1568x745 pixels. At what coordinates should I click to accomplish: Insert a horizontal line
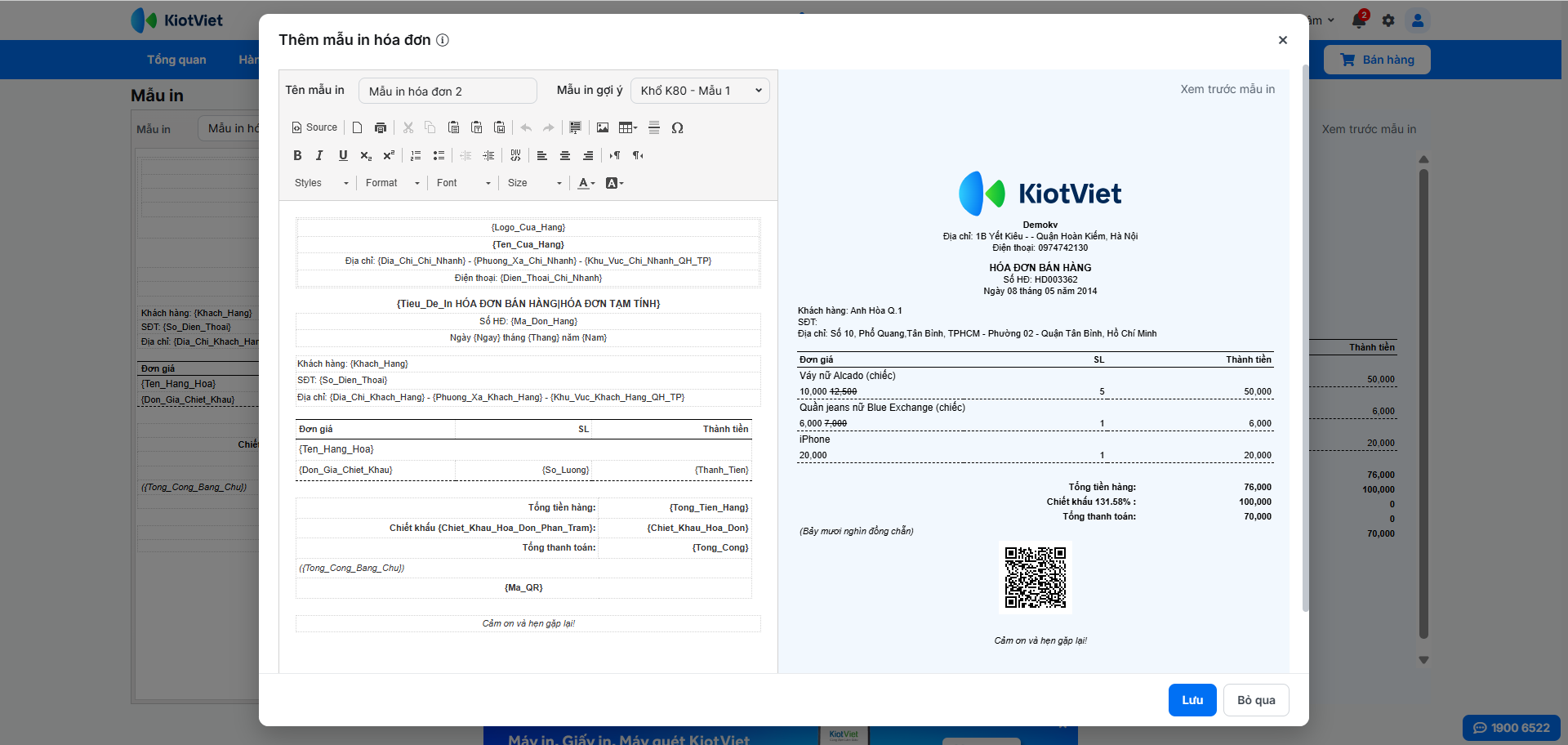pyautogui.click(x=654, y=127)
